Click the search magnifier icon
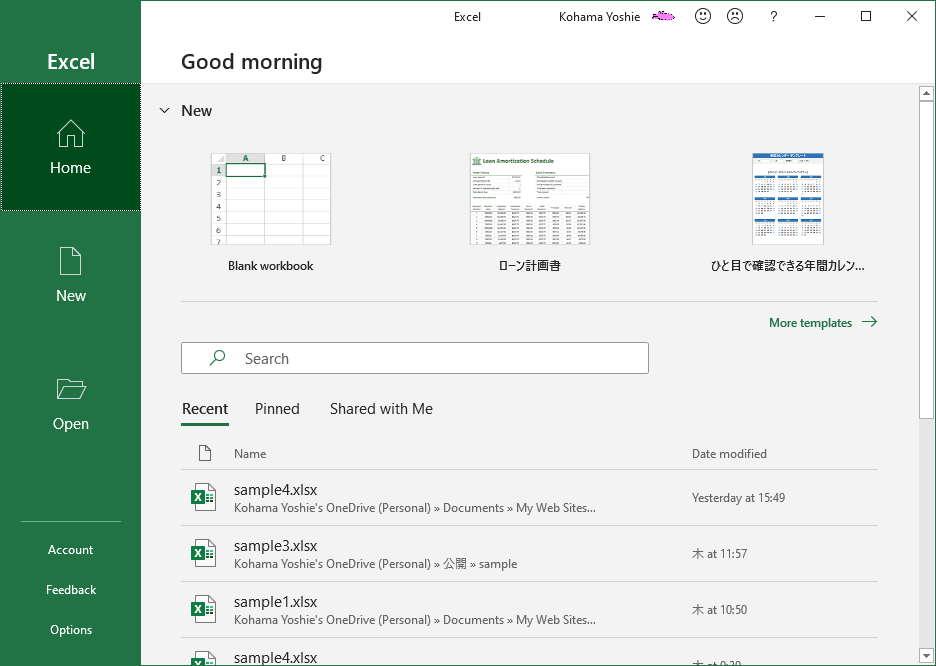The height and width of the screenshot is (666, 936). (217, 357)
